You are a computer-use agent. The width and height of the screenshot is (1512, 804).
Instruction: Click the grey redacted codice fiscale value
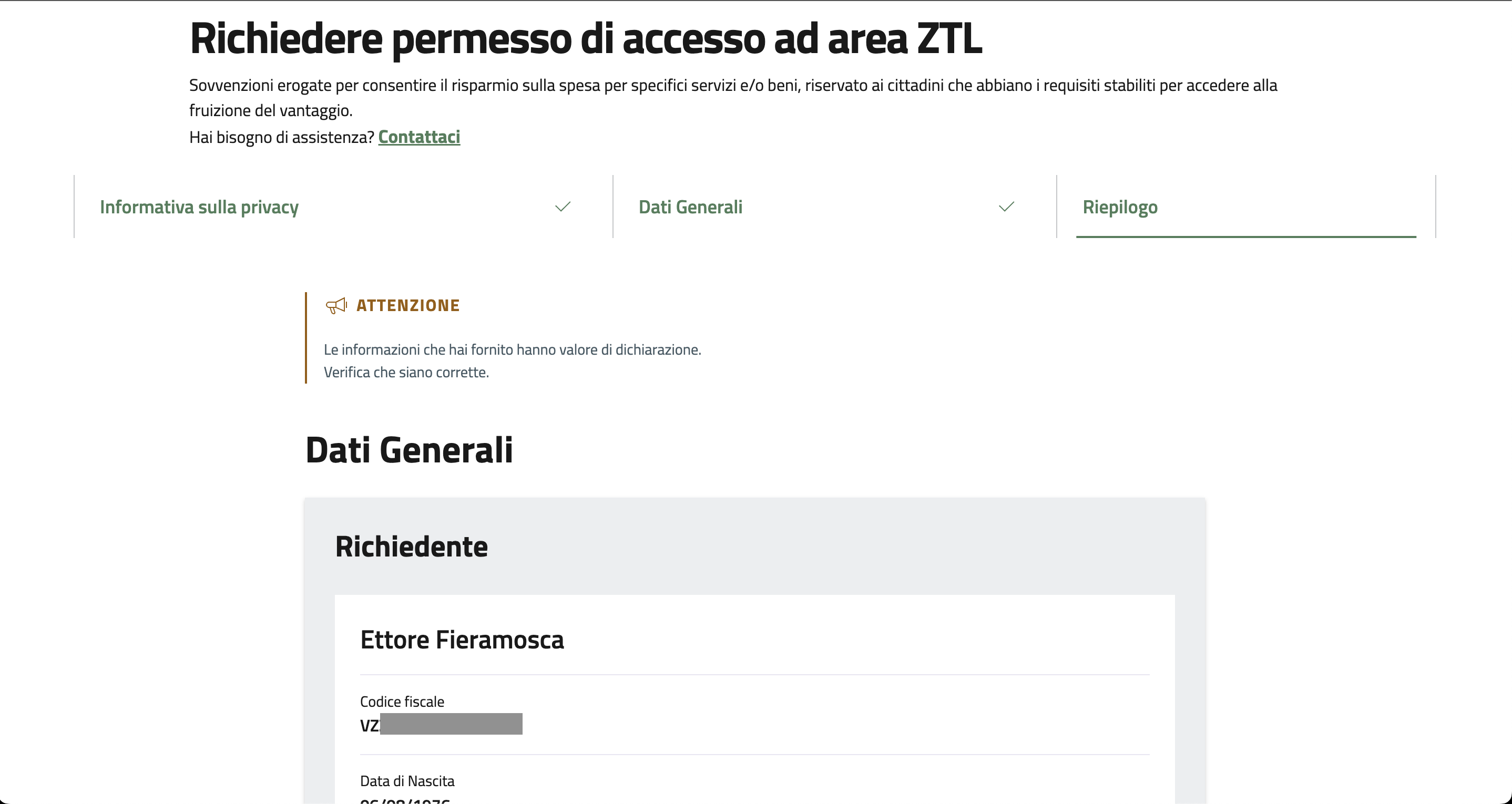click(x=450, y=724)
